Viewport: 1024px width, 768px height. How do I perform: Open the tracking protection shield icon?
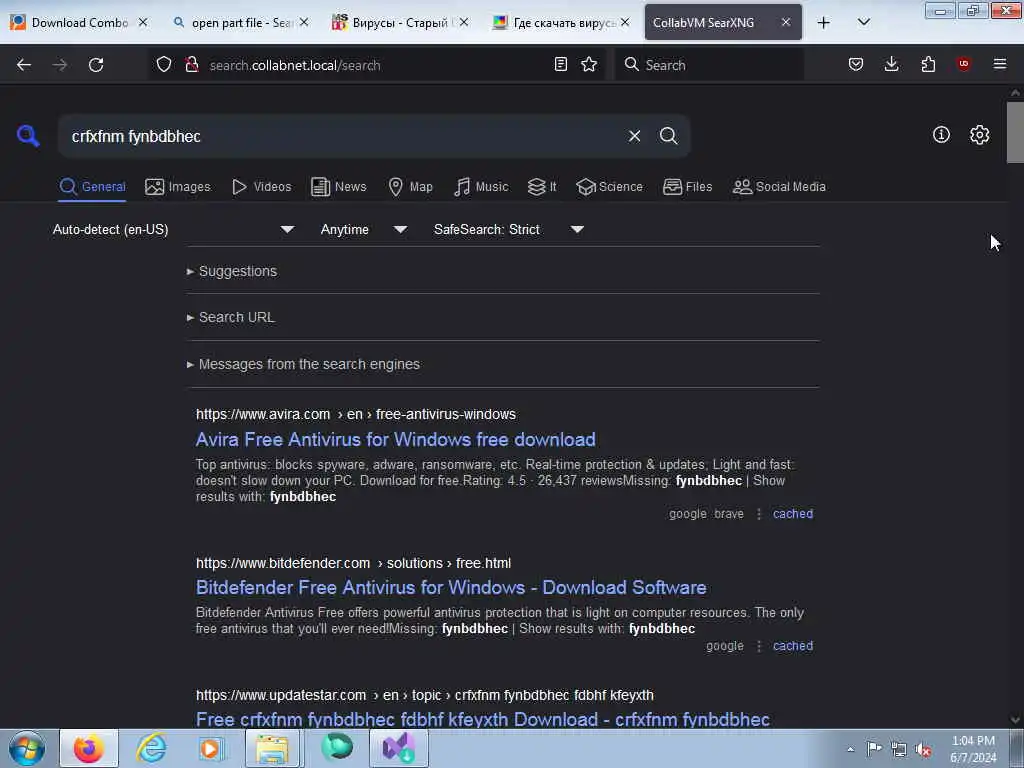pyautogui.click(x=164, y=65)
